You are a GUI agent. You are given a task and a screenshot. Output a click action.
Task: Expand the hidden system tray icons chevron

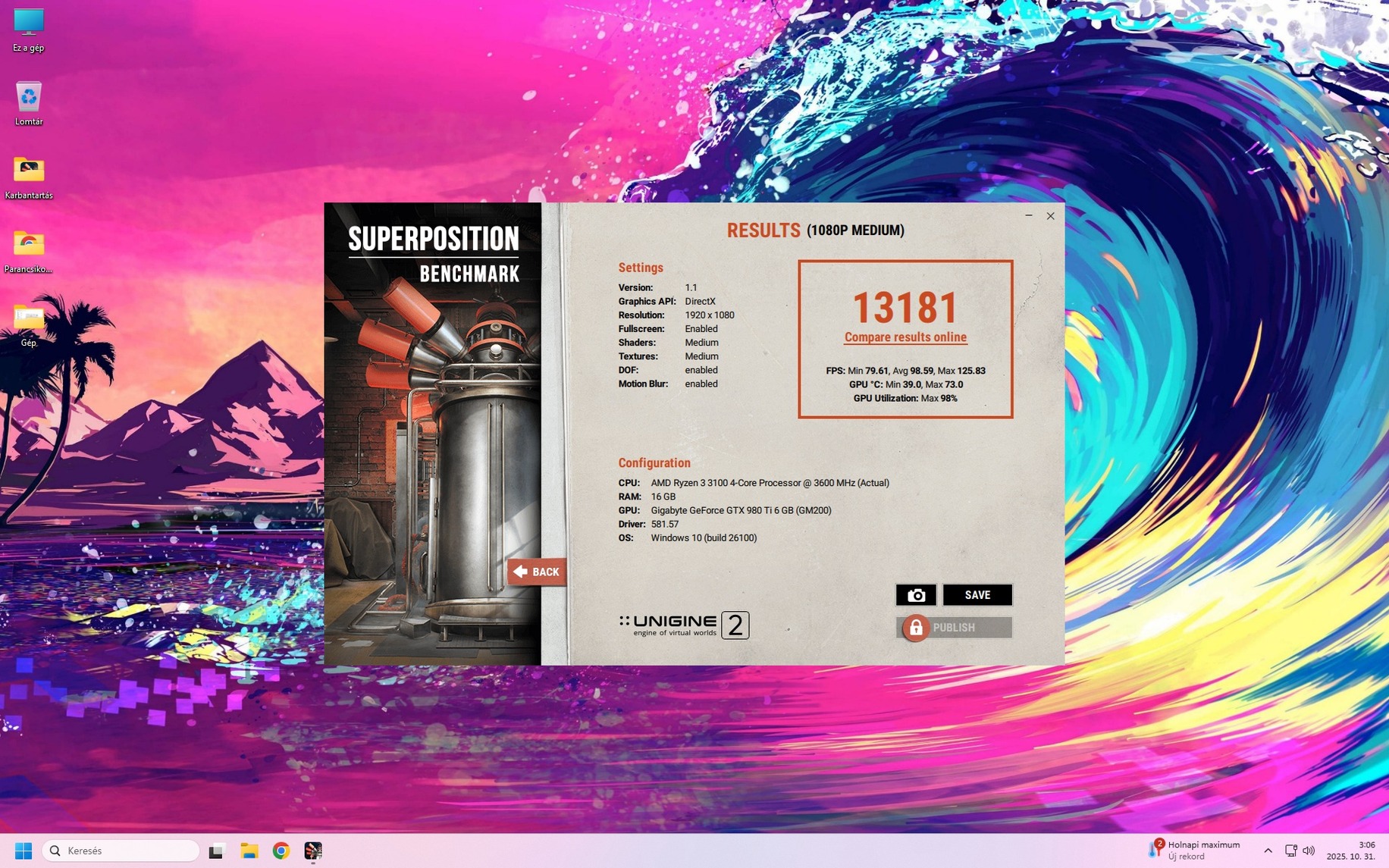1268,851
